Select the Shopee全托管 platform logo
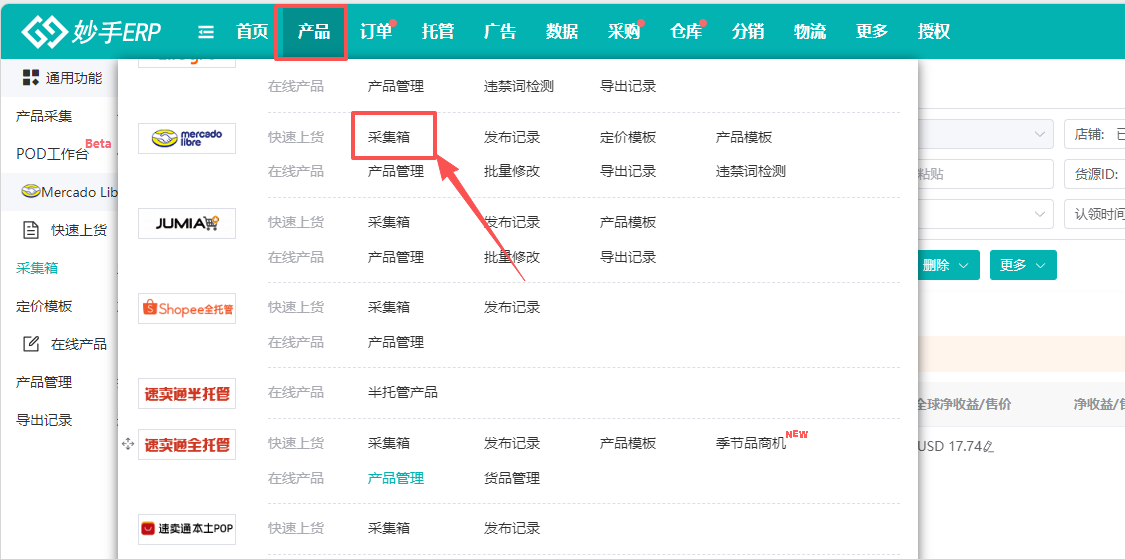 (x=187, y=309)
